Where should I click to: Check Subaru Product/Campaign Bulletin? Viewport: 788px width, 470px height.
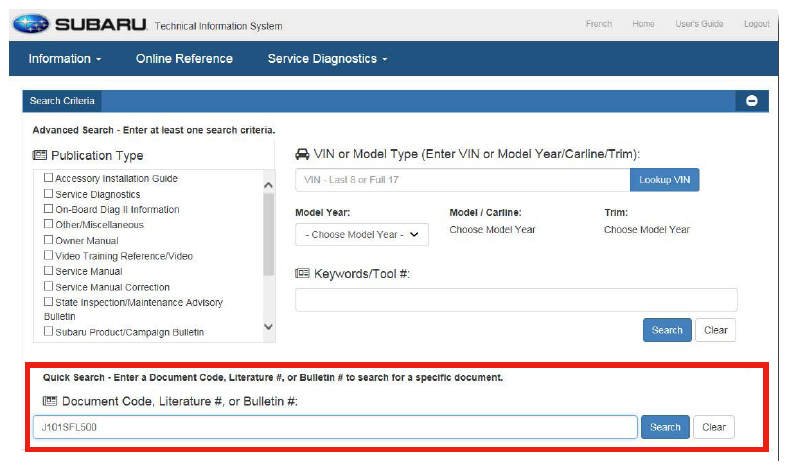click(48, 331)
